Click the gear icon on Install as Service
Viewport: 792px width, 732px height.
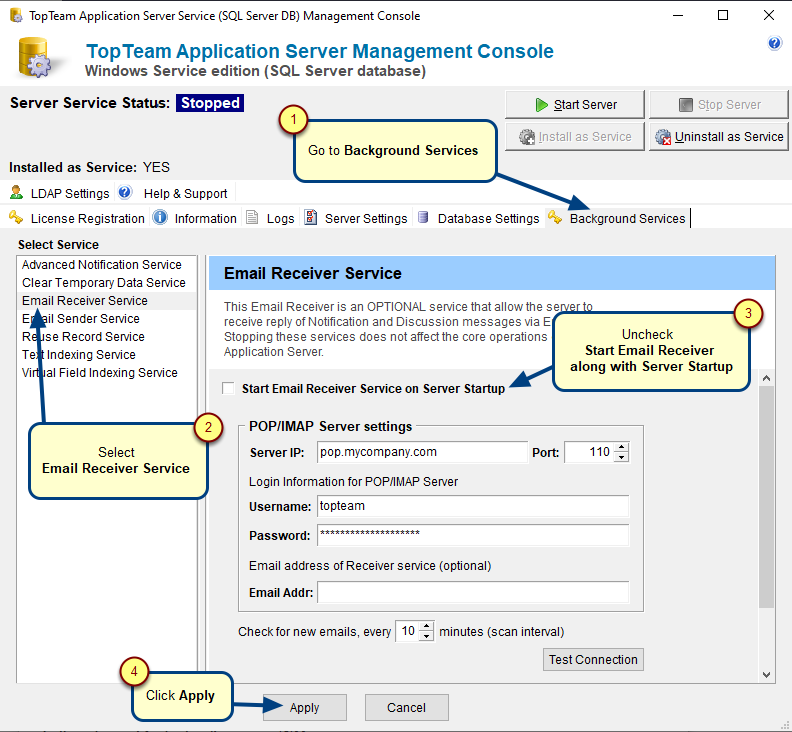(527, 137)
